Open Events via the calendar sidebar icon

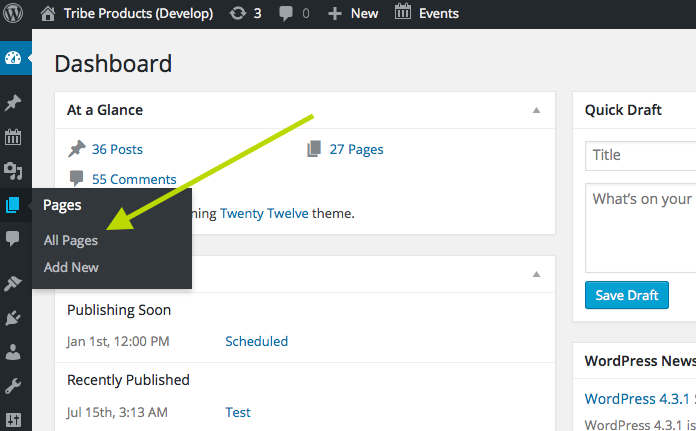coord(13,138)
